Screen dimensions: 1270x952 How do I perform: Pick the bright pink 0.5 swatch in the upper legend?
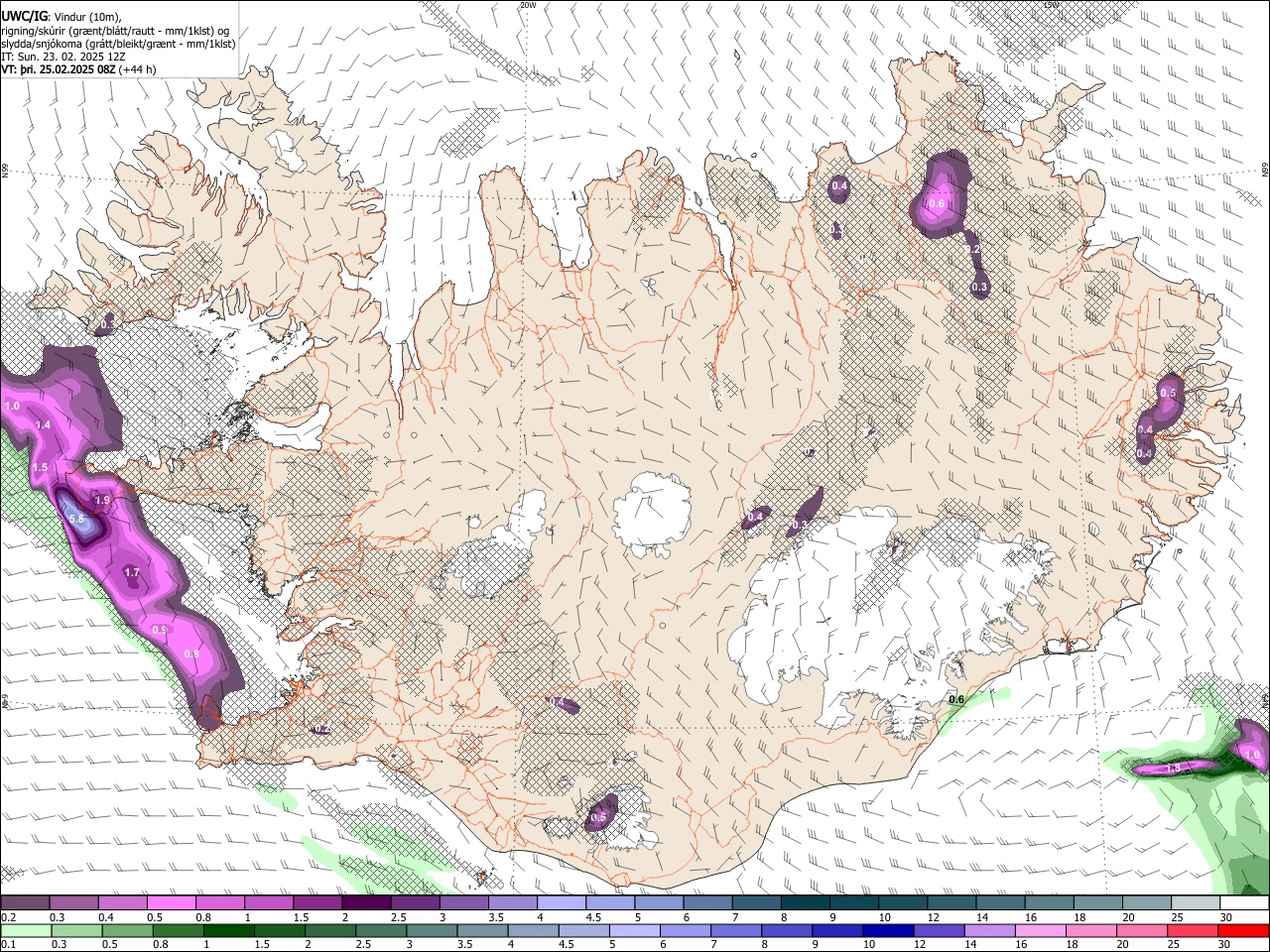(171, 902)
